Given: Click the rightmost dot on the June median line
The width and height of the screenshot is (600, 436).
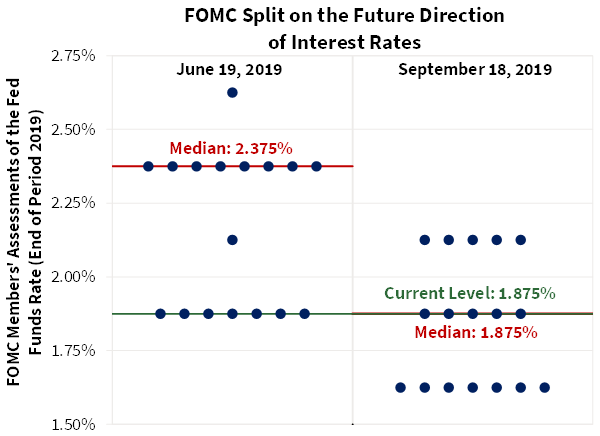Looking at the screenshot, I should pos(316,166).
